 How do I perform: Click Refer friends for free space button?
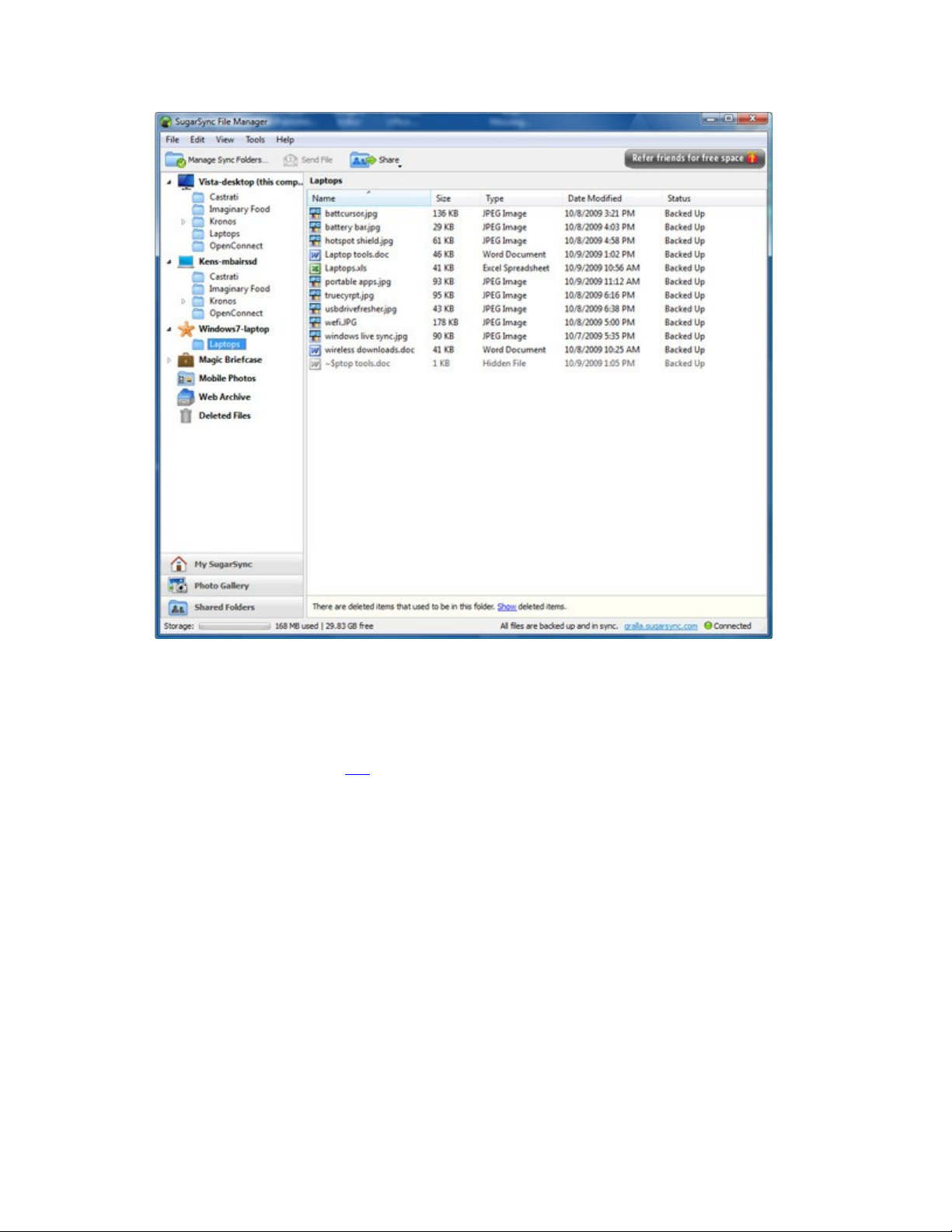694,159
